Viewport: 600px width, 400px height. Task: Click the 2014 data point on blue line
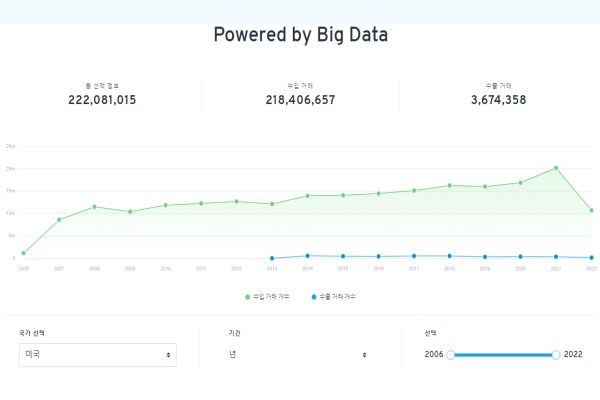pos(307,256)
